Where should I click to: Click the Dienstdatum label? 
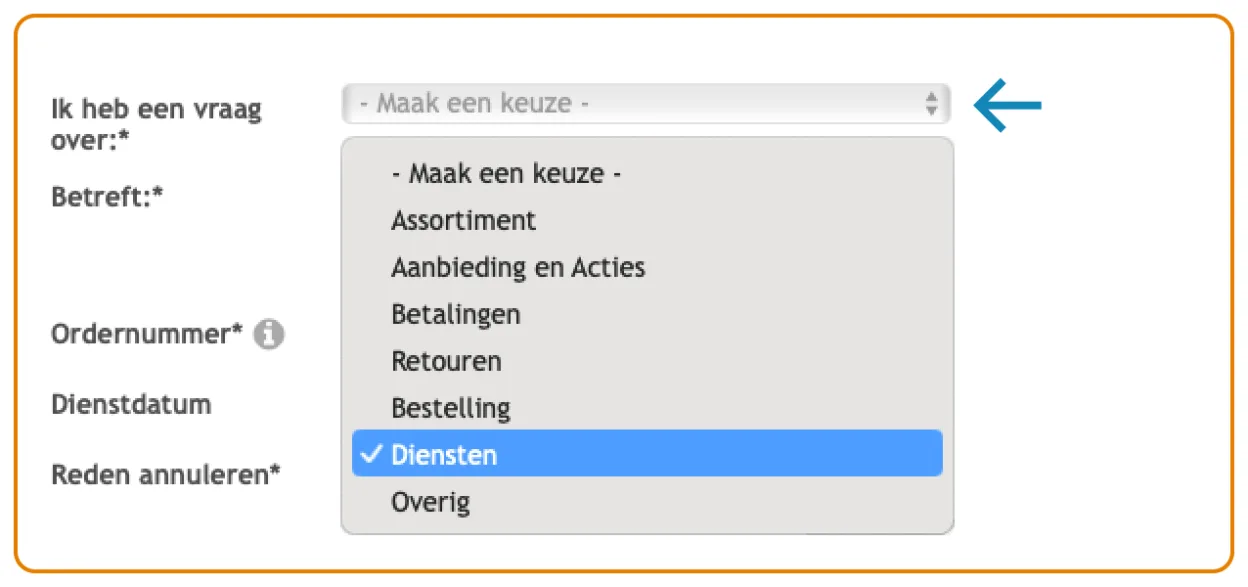(131, 404)
